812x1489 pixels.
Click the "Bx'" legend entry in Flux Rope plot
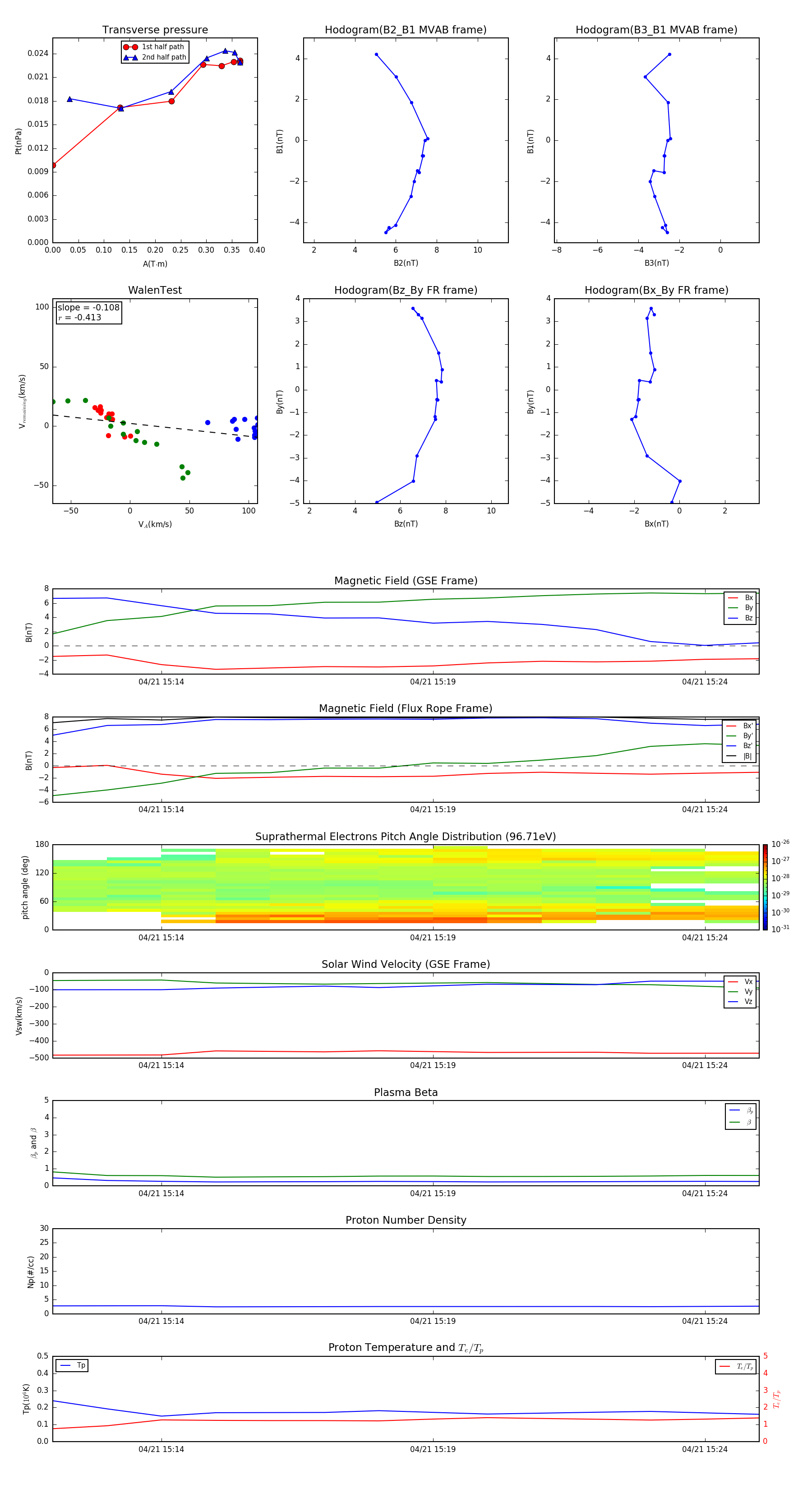click(x=740, y=726)
